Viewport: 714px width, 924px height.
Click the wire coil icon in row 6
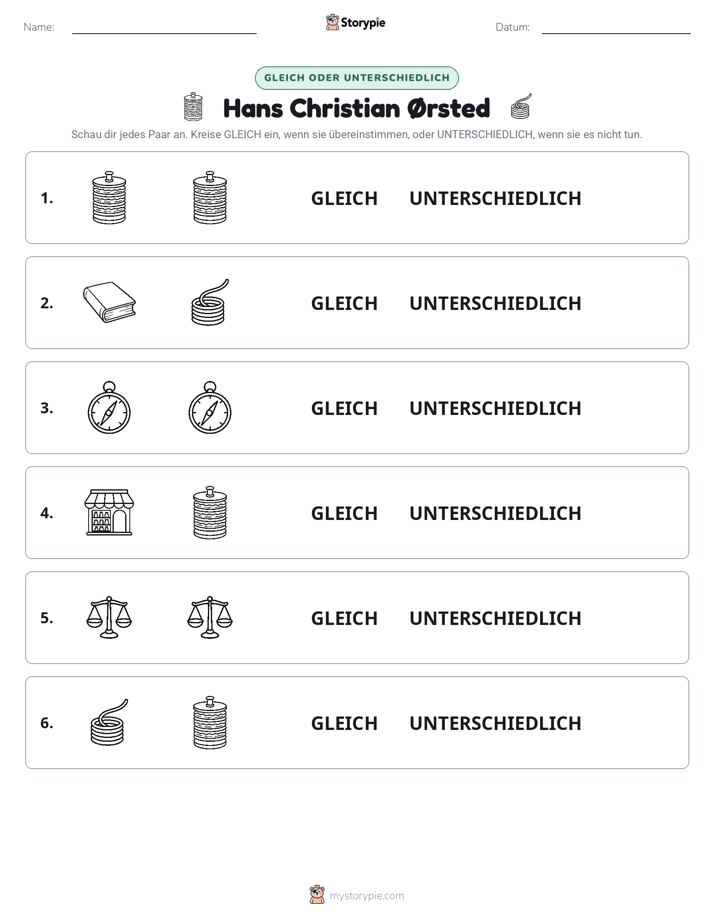point(109,722)
